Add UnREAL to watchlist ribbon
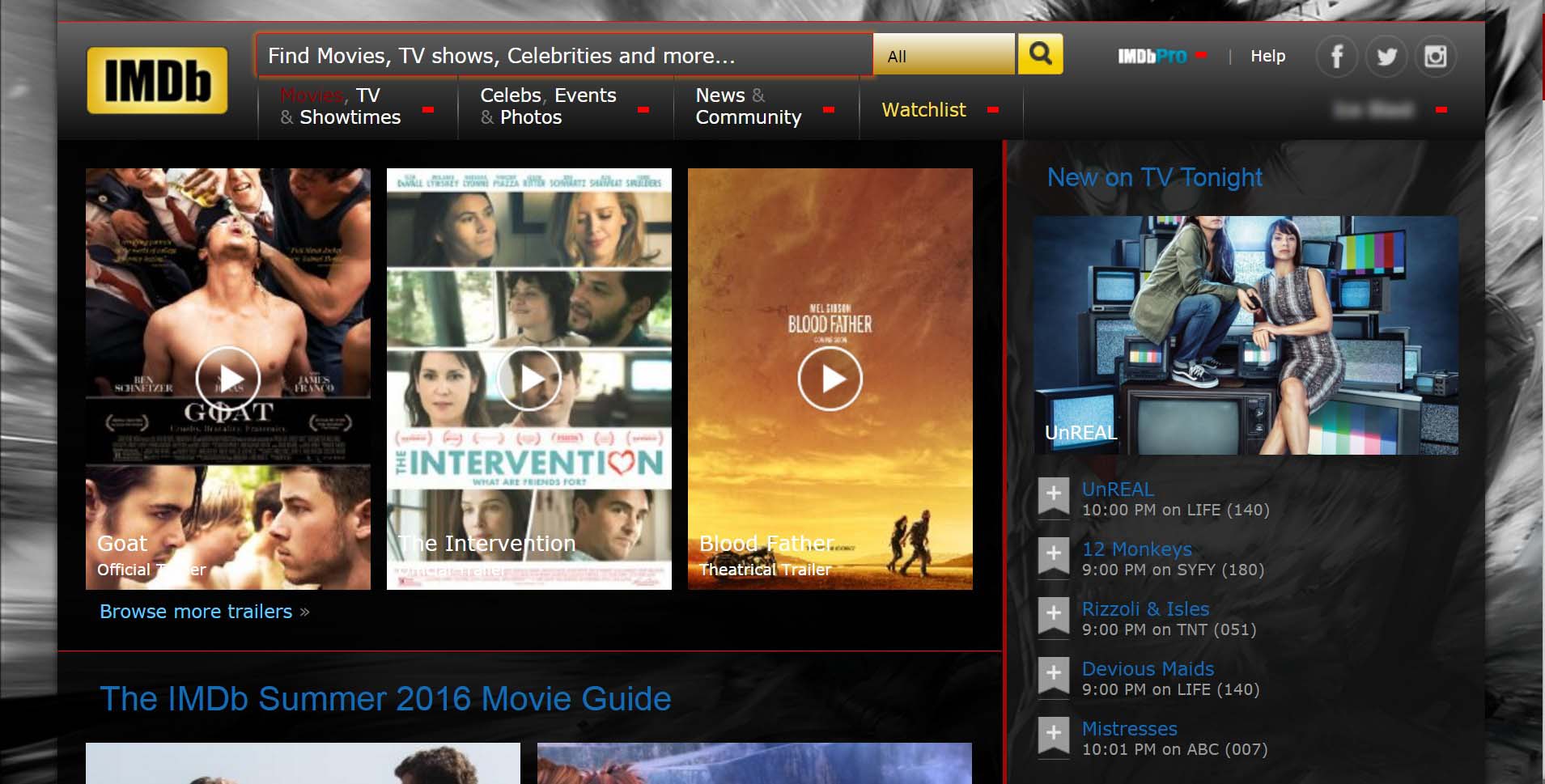Screen dimensions: 1545x784 [1054, 497]
